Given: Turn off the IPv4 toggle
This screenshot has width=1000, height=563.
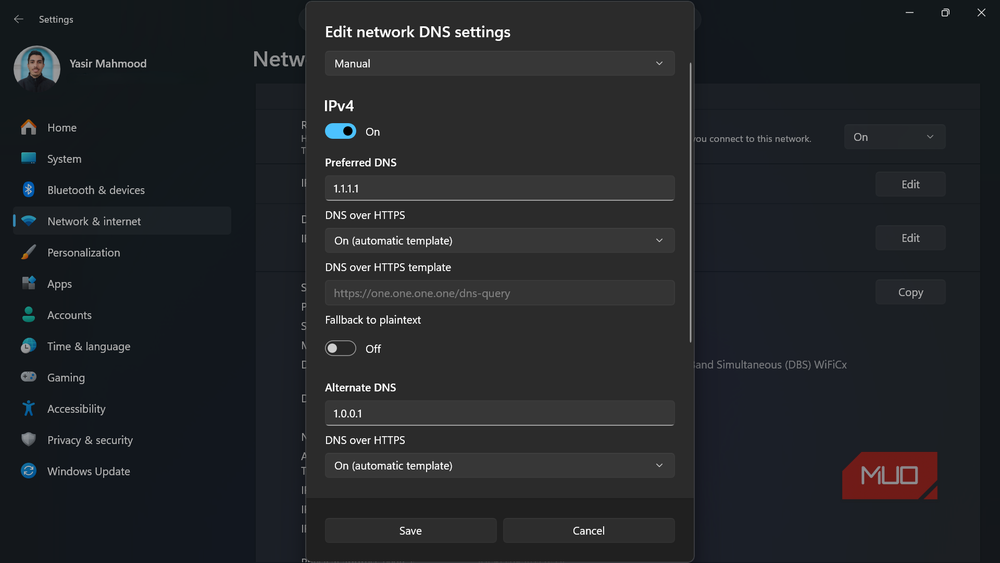Looking at the screenshot, I should [341, 131].
